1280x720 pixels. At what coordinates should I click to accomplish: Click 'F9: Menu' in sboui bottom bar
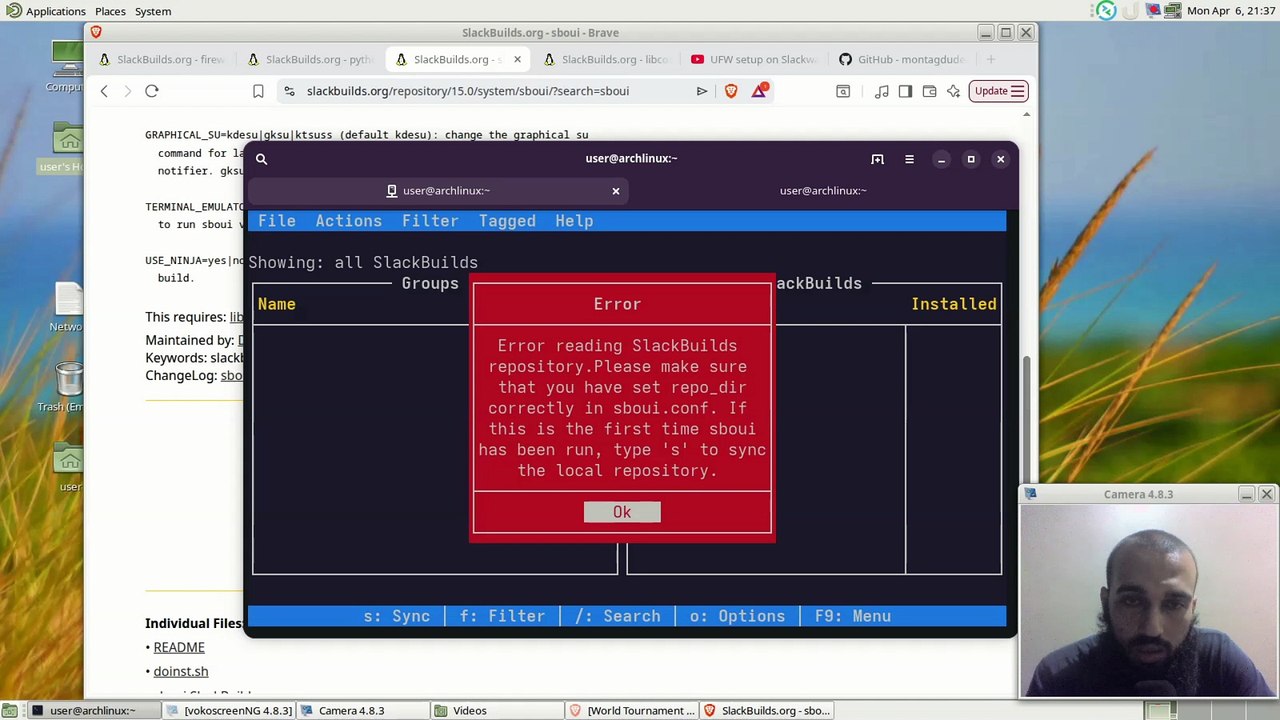pyautogui.click(x=852, y=616)
